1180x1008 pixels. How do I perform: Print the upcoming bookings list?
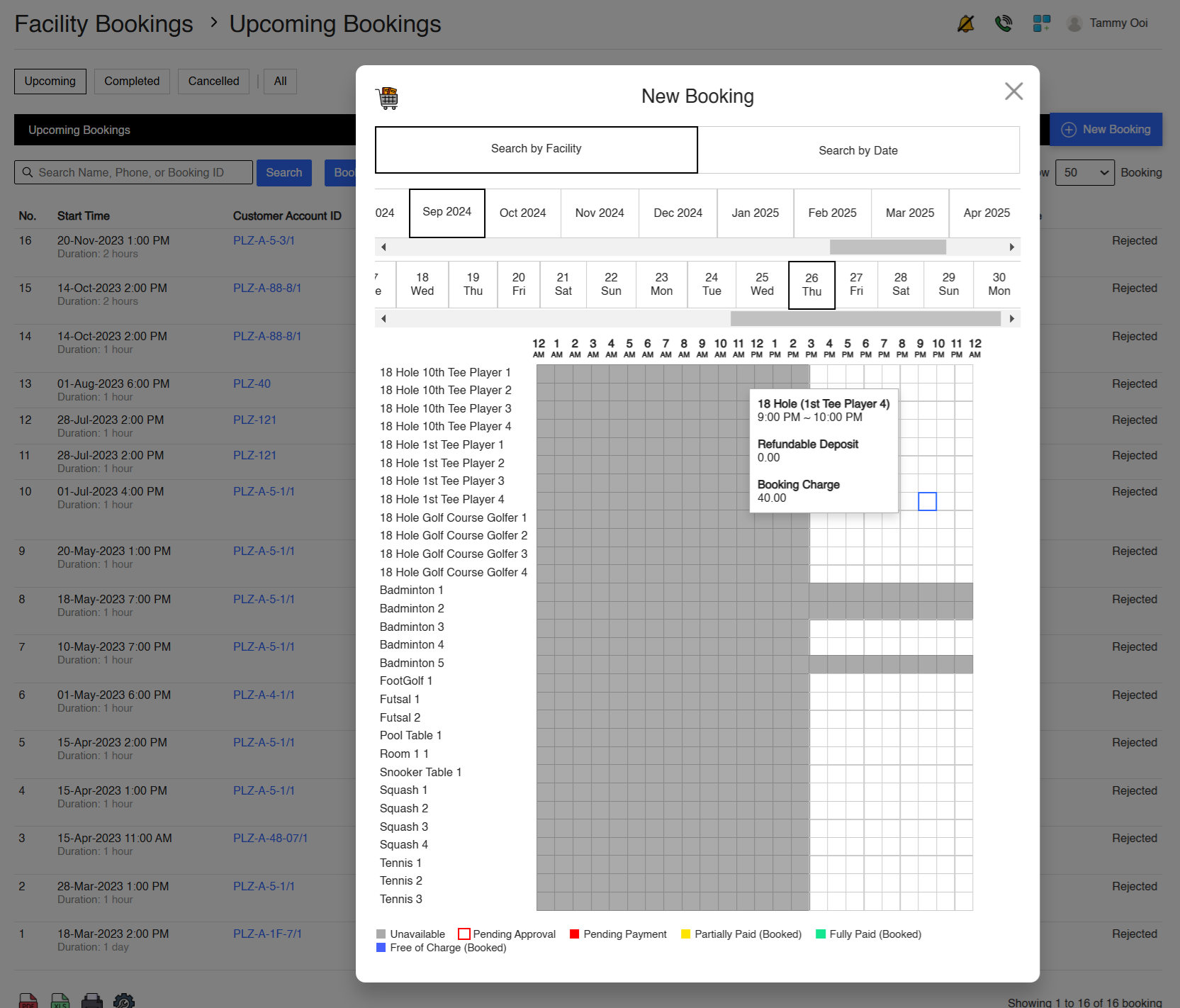click(x=92, y=1001)
